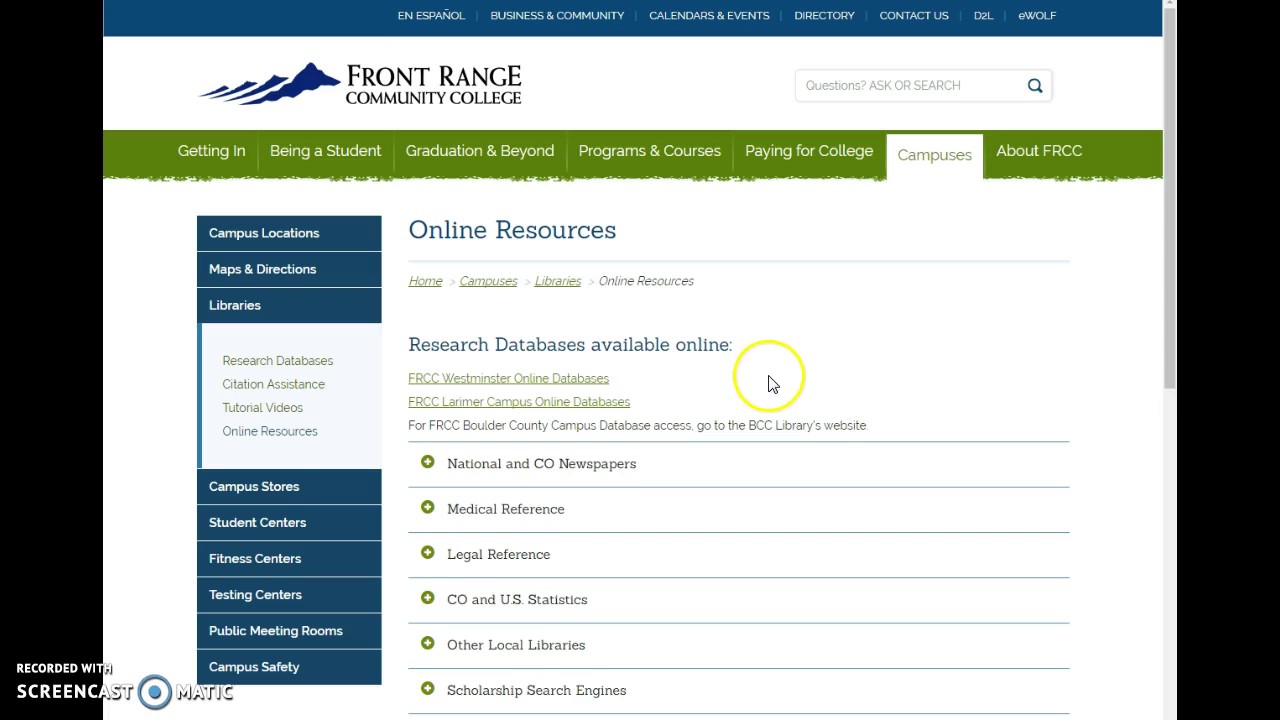The image size is (1280, 720).
Task: Go to Calendars & Events
Action: coord(709,16)
